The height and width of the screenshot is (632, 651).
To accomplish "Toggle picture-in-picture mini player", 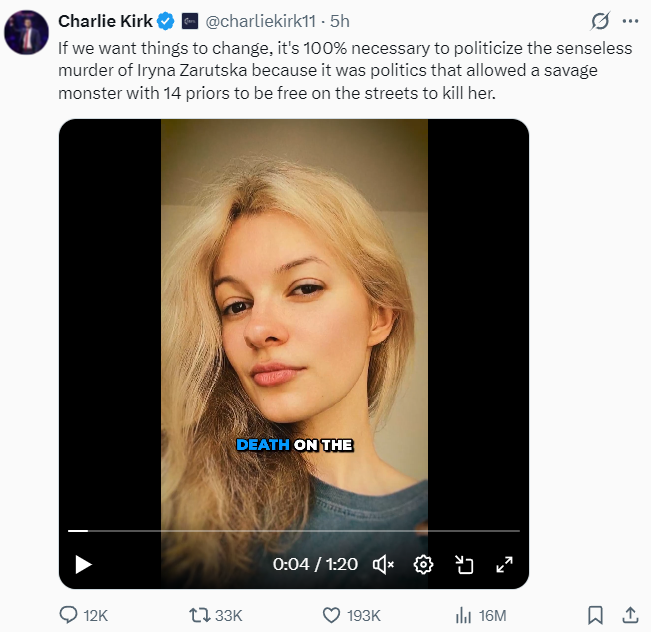I will pos(464,565).
